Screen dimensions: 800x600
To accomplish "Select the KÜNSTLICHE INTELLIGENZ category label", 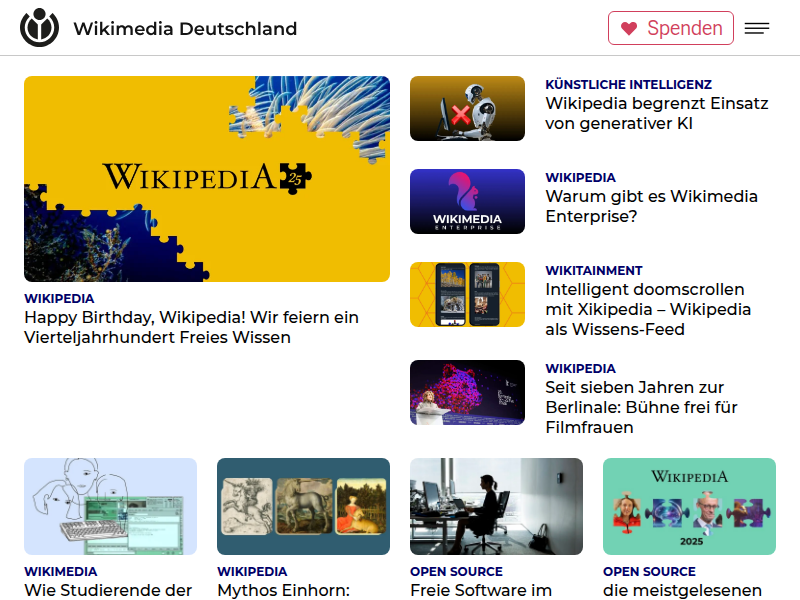I will (x=628, y=84).
